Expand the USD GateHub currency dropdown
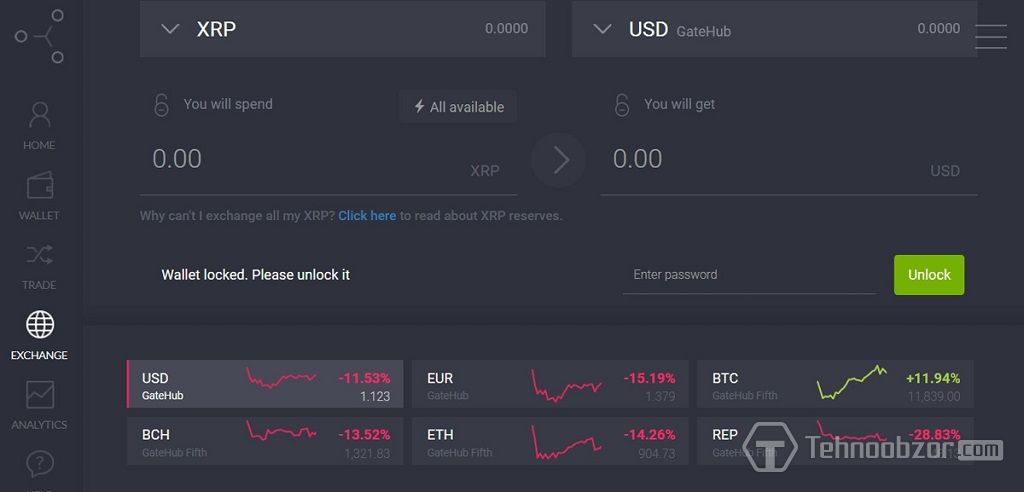1024x492 pixels. (602, 29)
